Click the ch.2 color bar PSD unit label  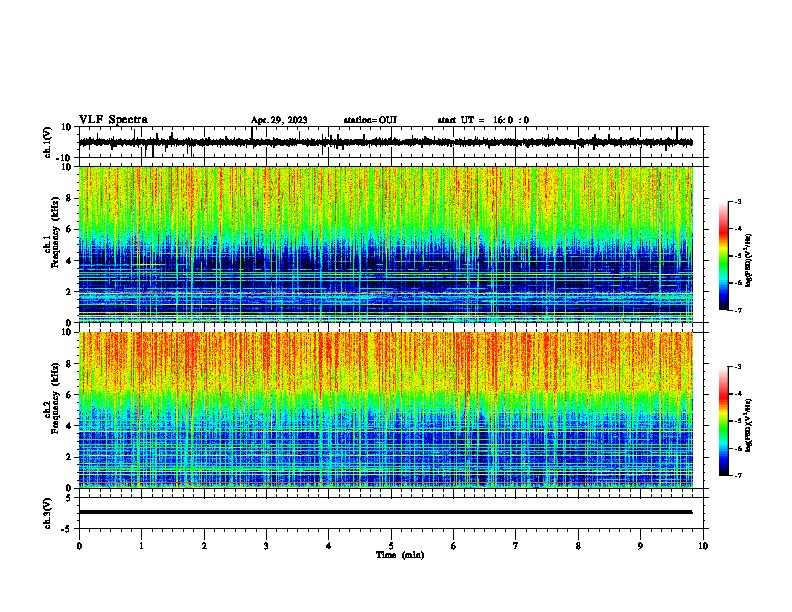pyautogui.click(x=749, y=426)
